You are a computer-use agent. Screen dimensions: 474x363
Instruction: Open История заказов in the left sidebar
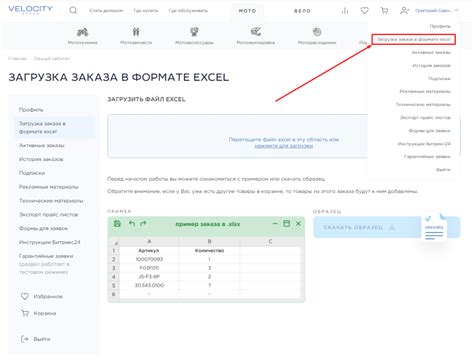[x=41, y=159]
